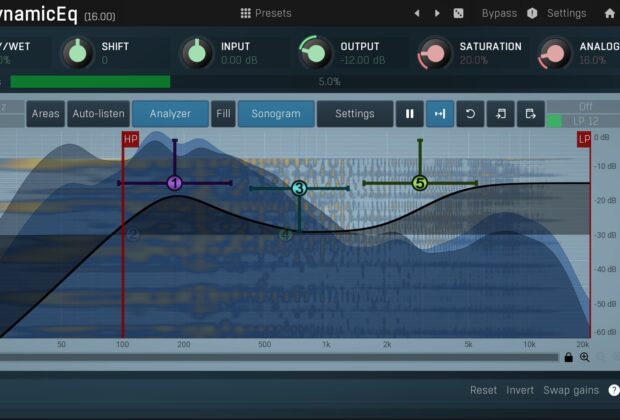
Task: Go to next preset arrow
Action: (437, 13)
